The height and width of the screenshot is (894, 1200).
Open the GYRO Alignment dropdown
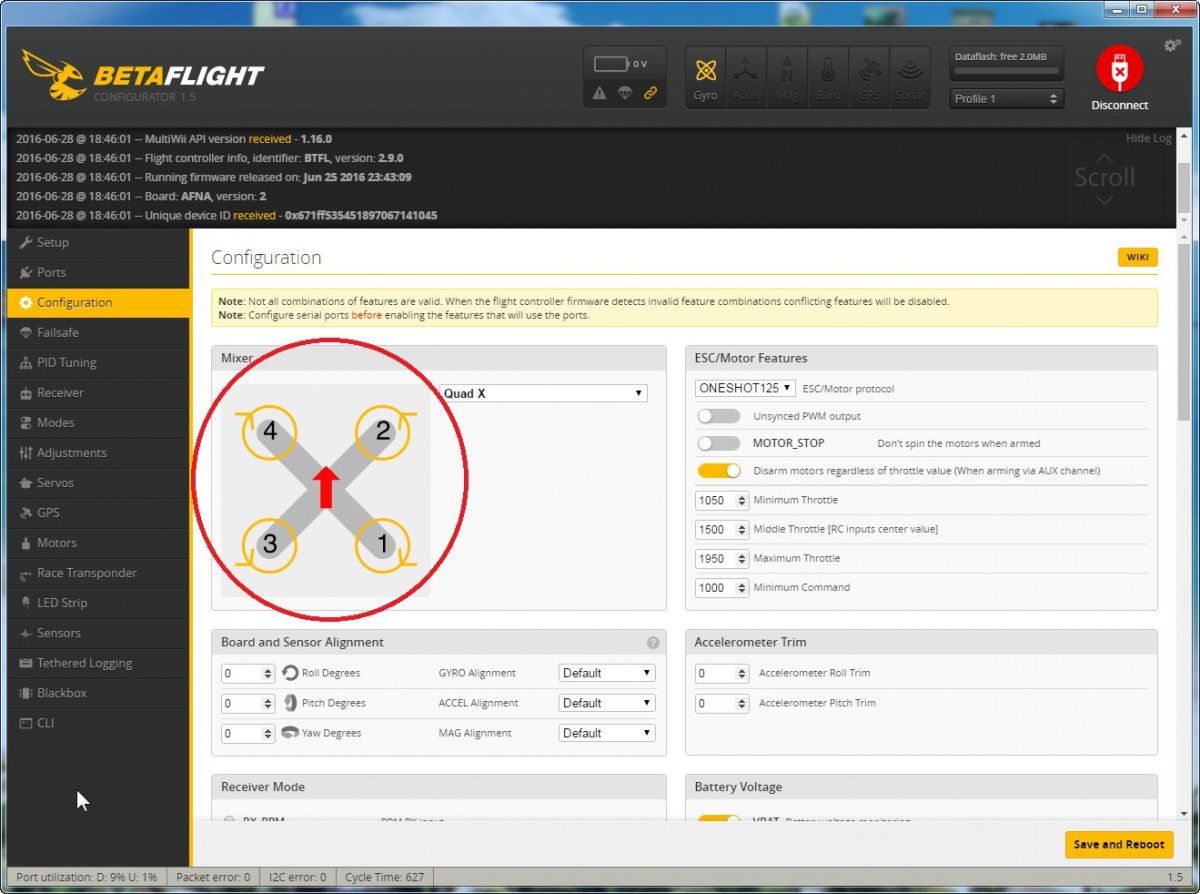point(607,673)
